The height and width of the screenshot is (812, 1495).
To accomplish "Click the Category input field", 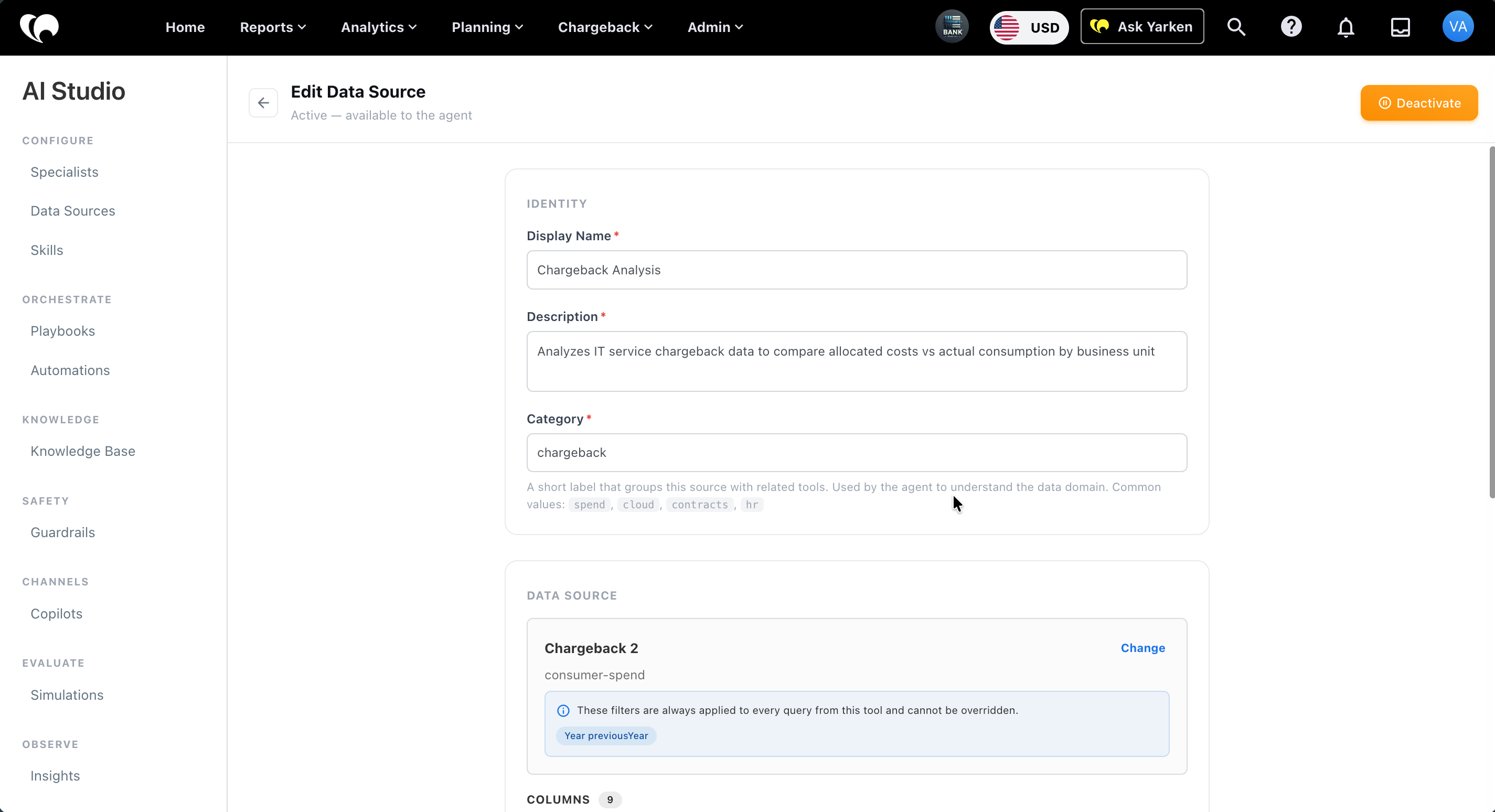I will pos(857,453).
